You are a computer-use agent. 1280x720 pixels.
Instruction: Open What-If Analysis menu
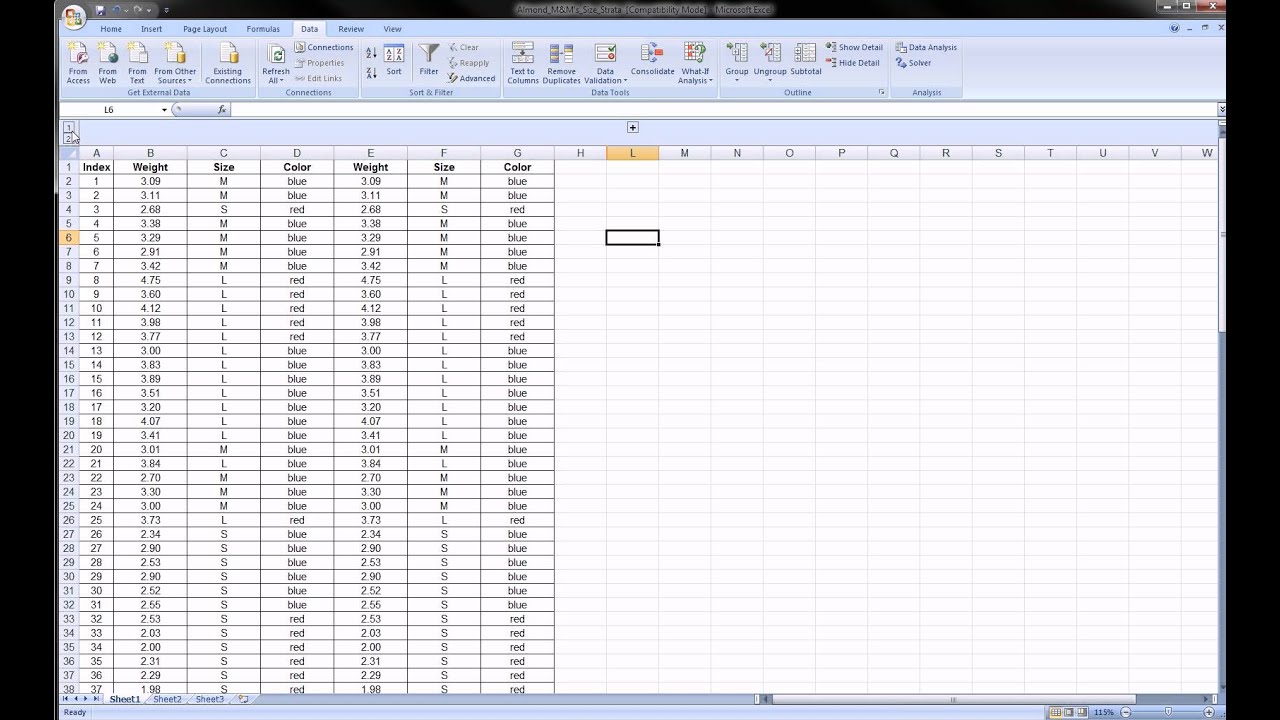coord(695,63)
